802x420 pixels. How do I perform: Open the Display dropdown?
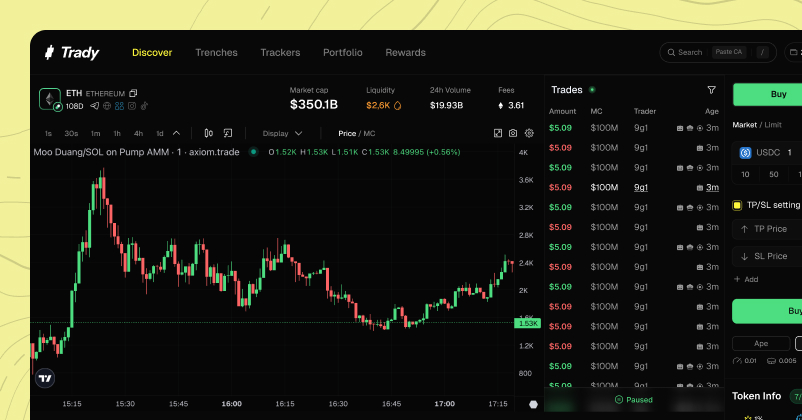(x=282, y=134)
